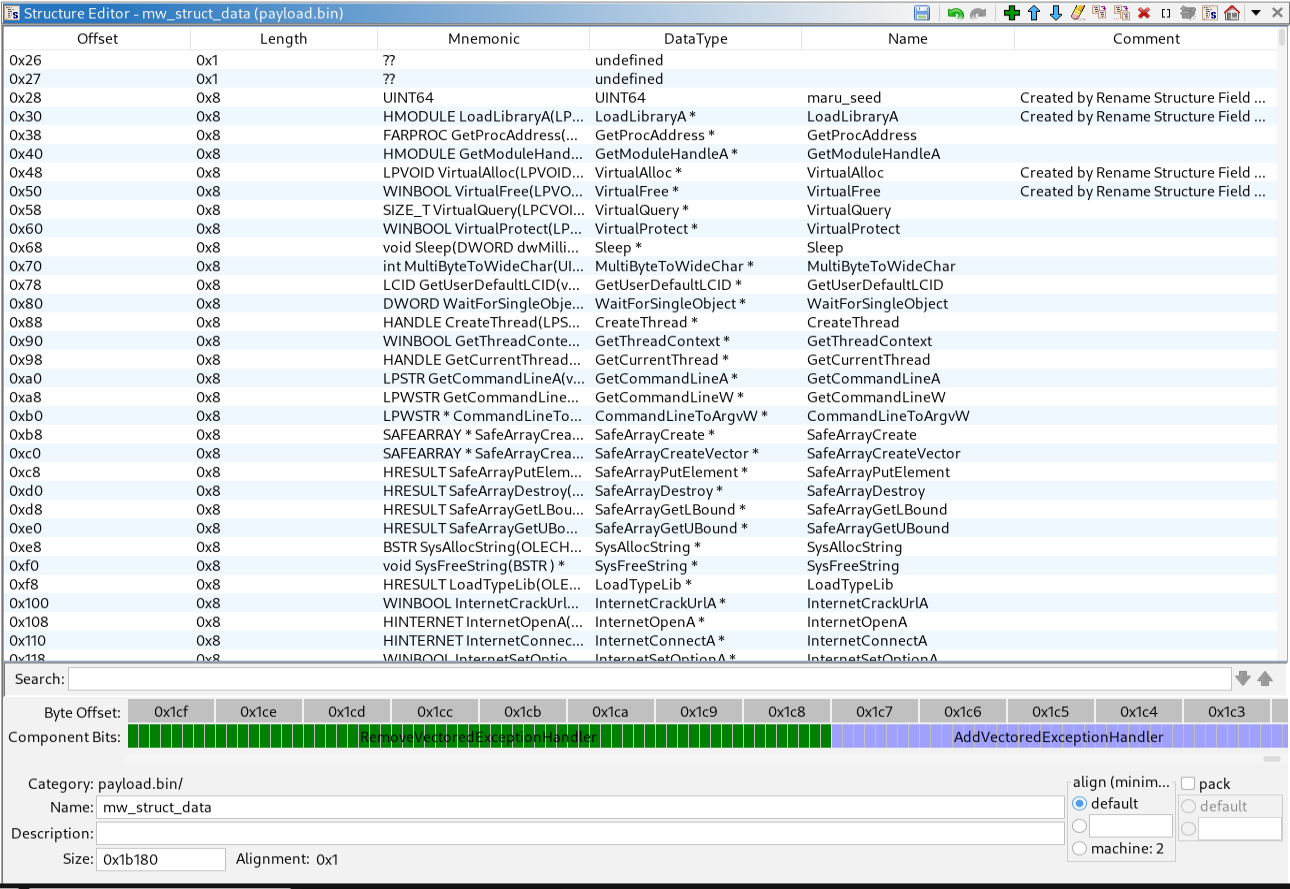Delete selected components with the red X
This screenshot has height=889, width=1290.
[x=1143, y=13]
